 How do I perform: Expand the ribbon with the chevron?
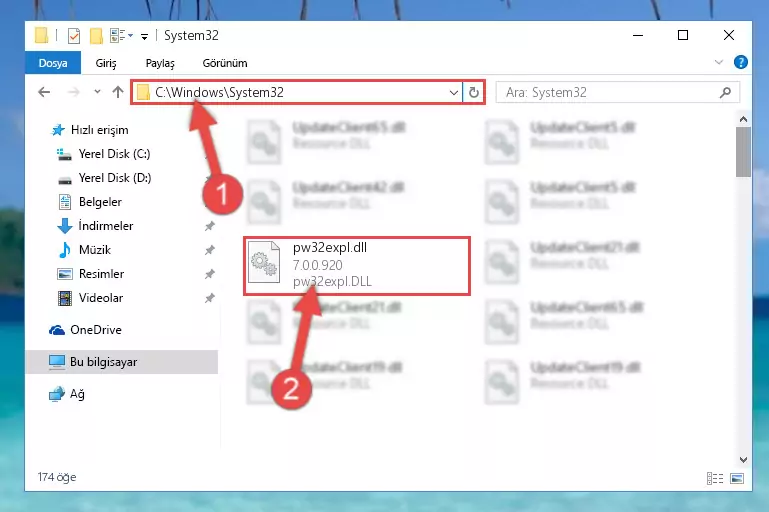coord(718,62)
